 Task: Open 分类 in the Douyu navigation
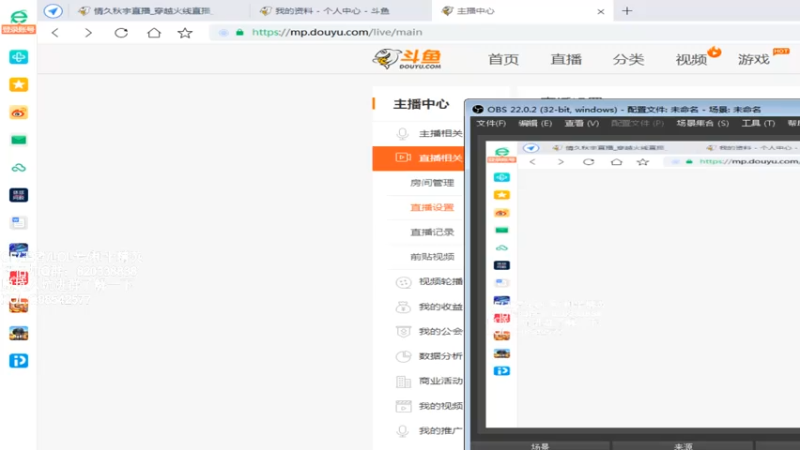(x=628, y=59)
